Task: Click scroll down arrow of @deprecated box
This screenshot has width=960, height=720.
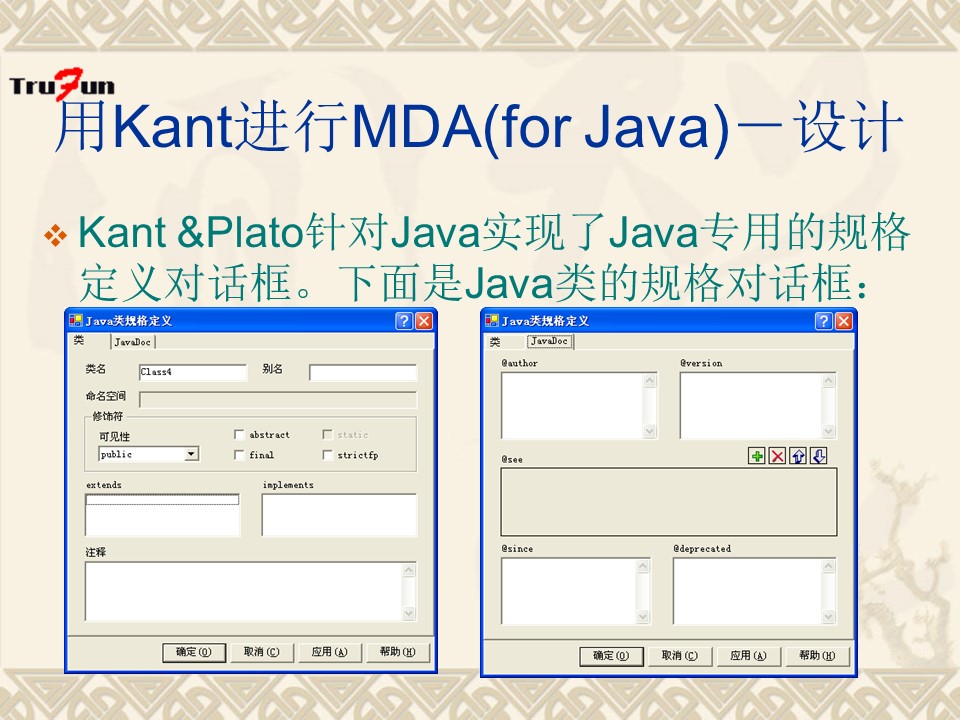Action: tap(828, 617)
